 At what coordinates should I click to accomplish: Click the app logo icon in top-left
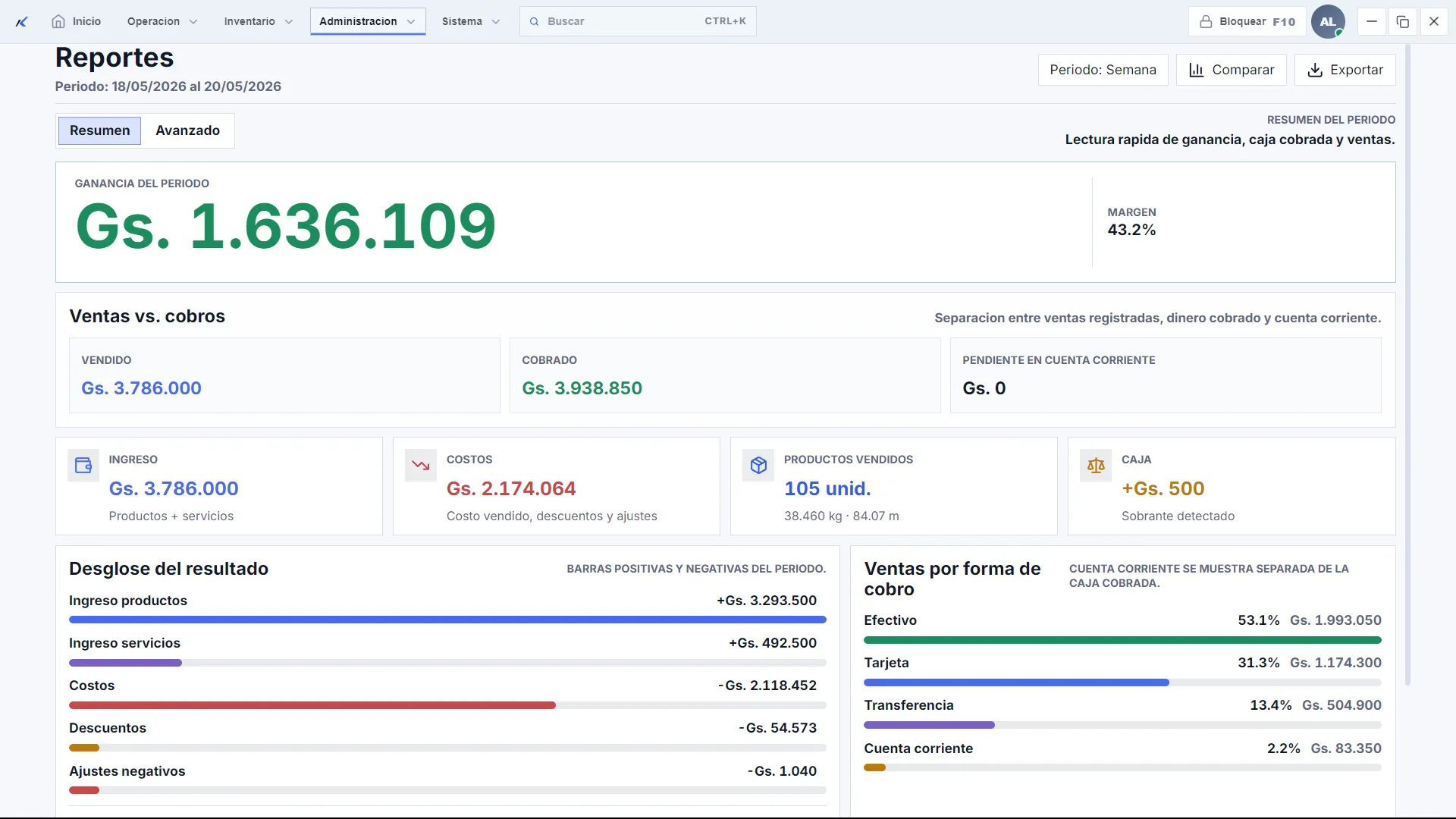click(x=22, y=22)
